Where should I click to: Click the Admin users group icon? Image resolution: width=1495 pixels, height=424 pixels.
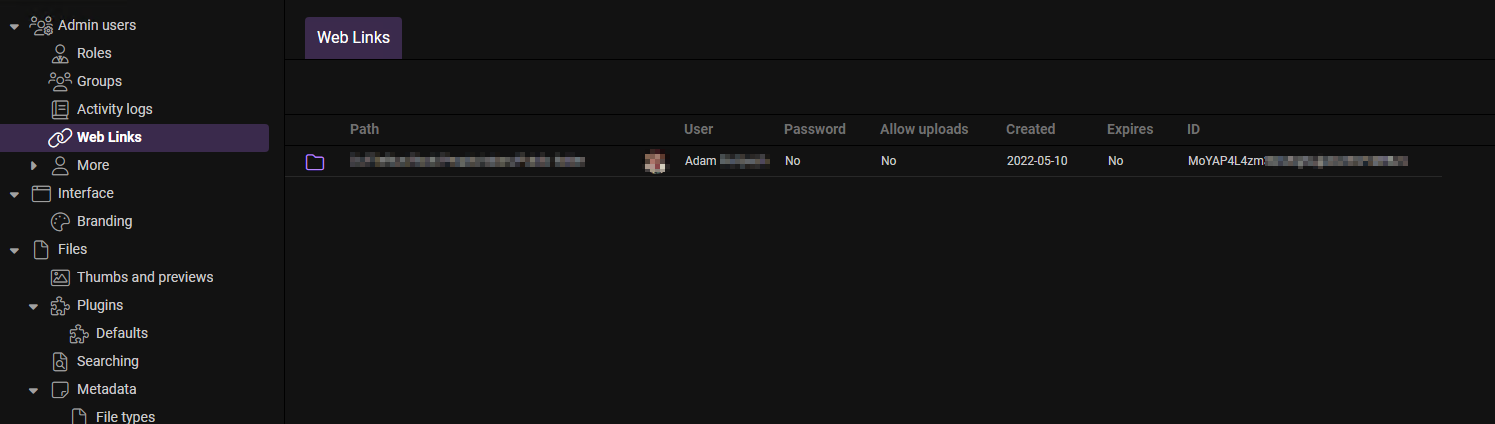[x=41, y=25]
